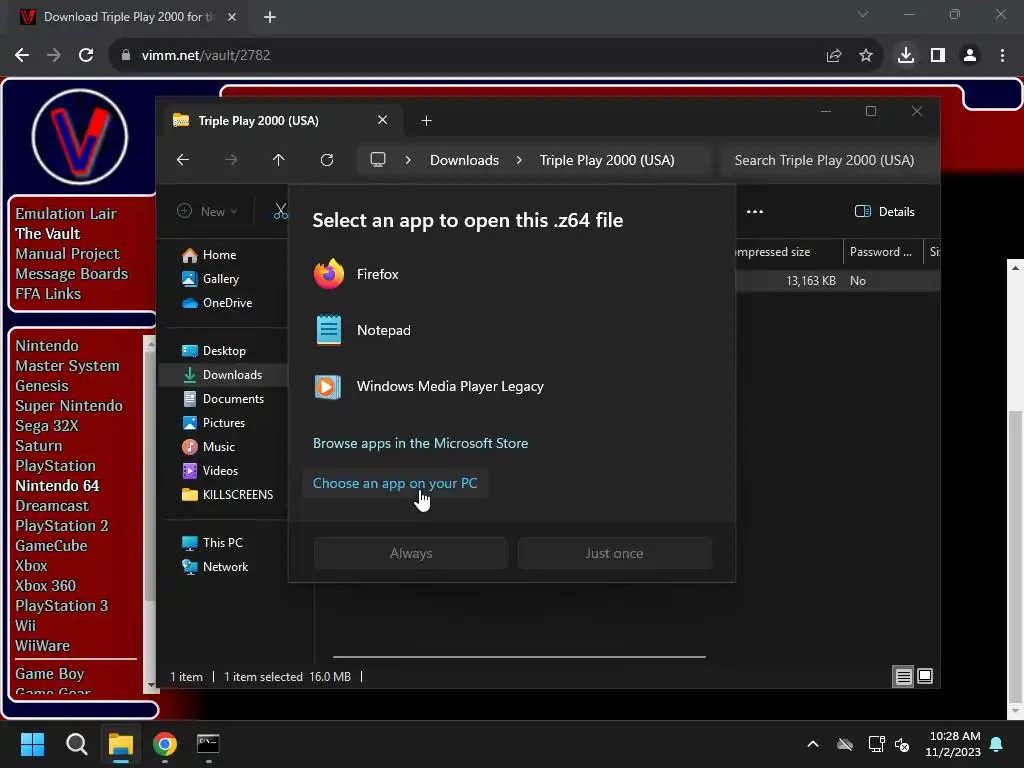Pick Windows Media Player Legacy app
The width and height of the screenshot is (1024, 768).
(511, 387)
